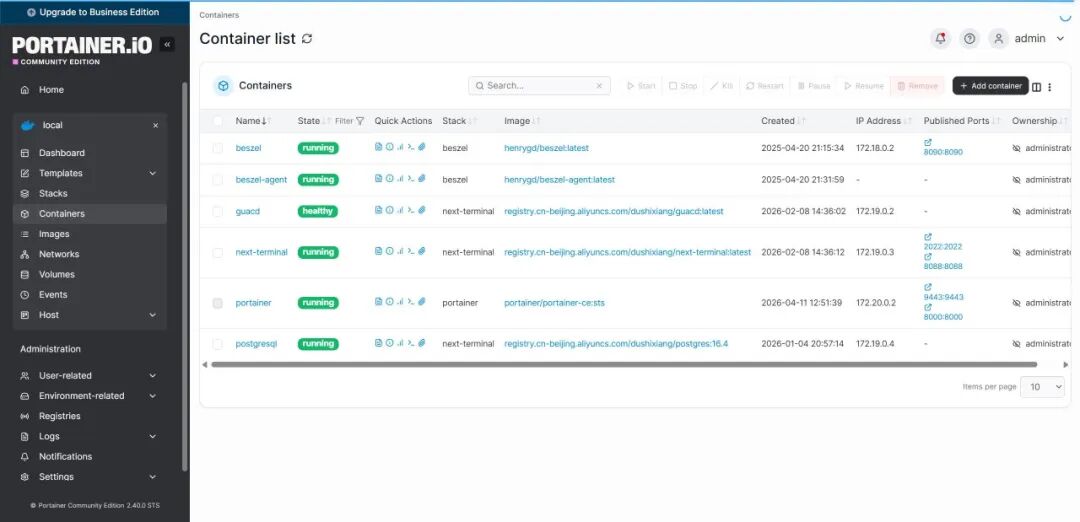
Task: Click attach icon for guacd container
Action: (x=422, y=210)
